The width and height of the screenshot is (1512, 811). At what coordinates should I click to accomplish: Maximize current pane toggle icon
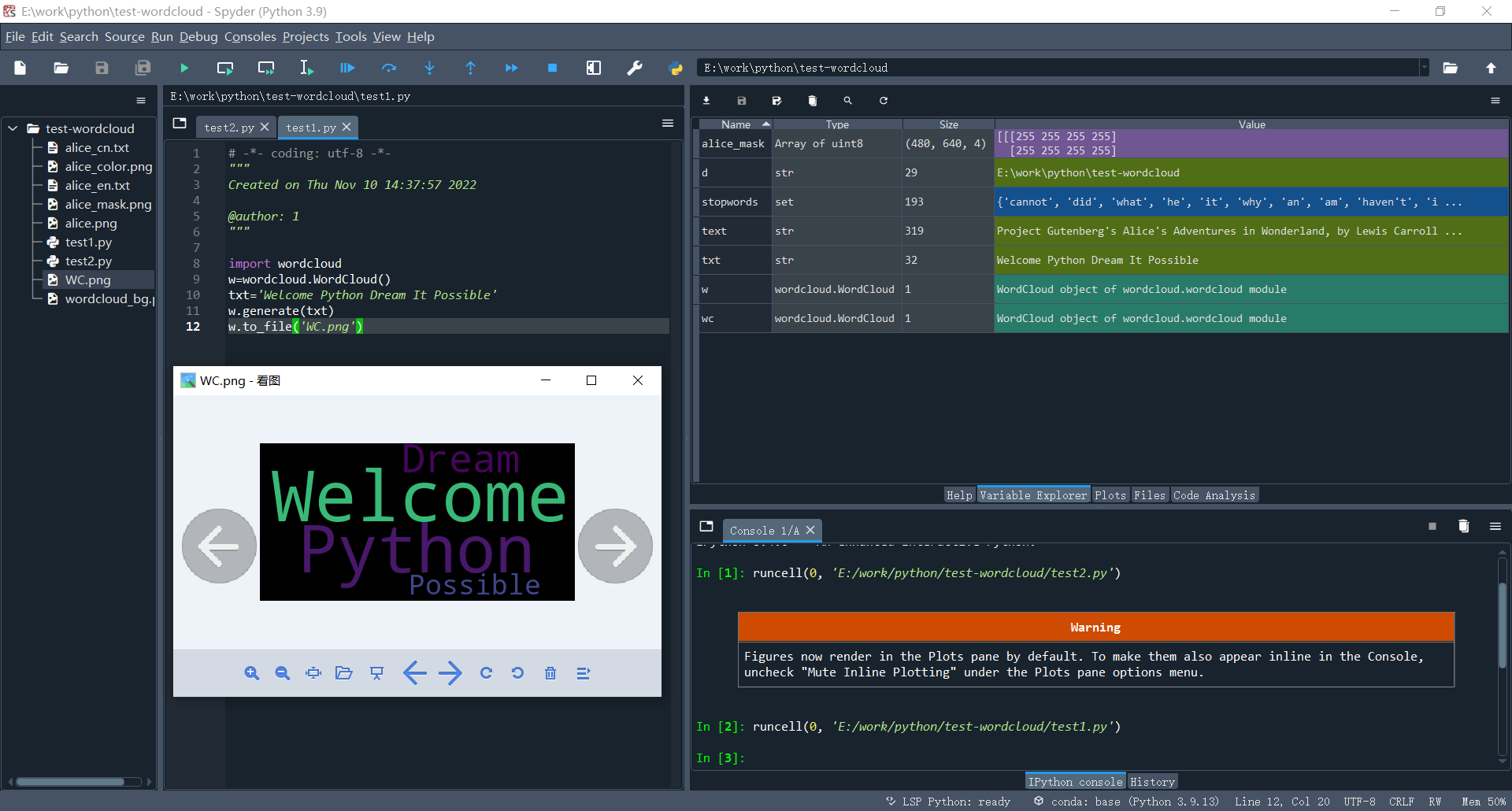tap(594, 69)
